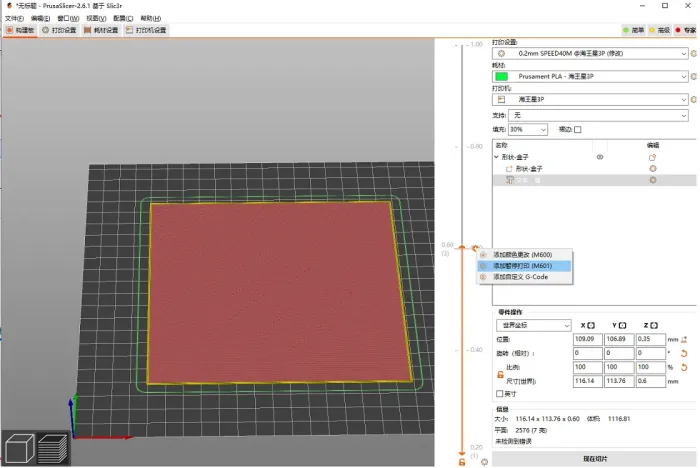Open the 海王星3P printer dropdown
This screenshot has width=700, height=468.
[x=590, y=99]
